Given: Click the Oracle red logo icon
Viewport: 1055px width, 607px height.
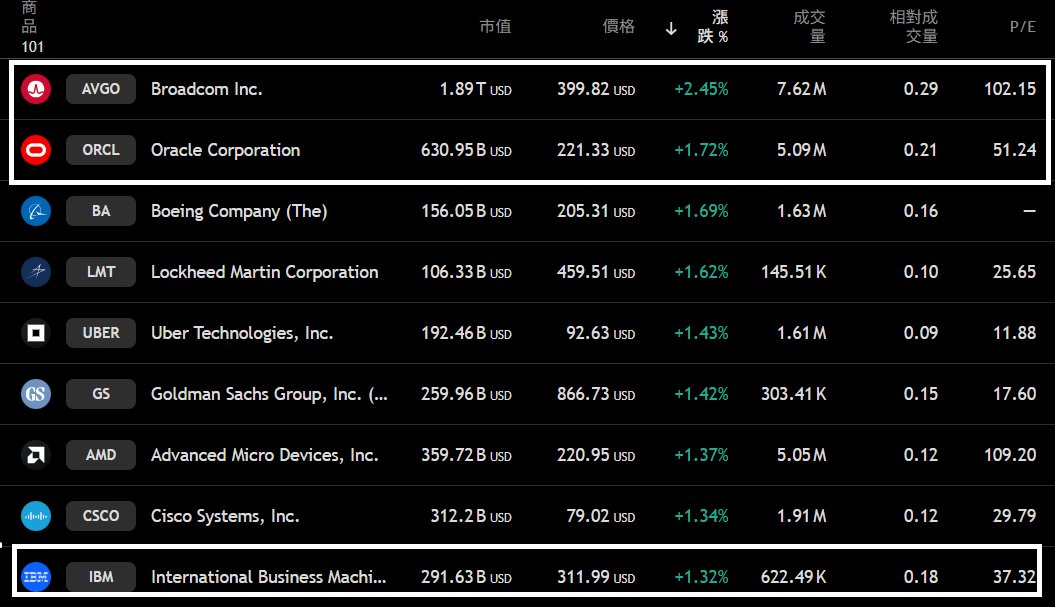Looking at the screenshot, I should (36, 150).
